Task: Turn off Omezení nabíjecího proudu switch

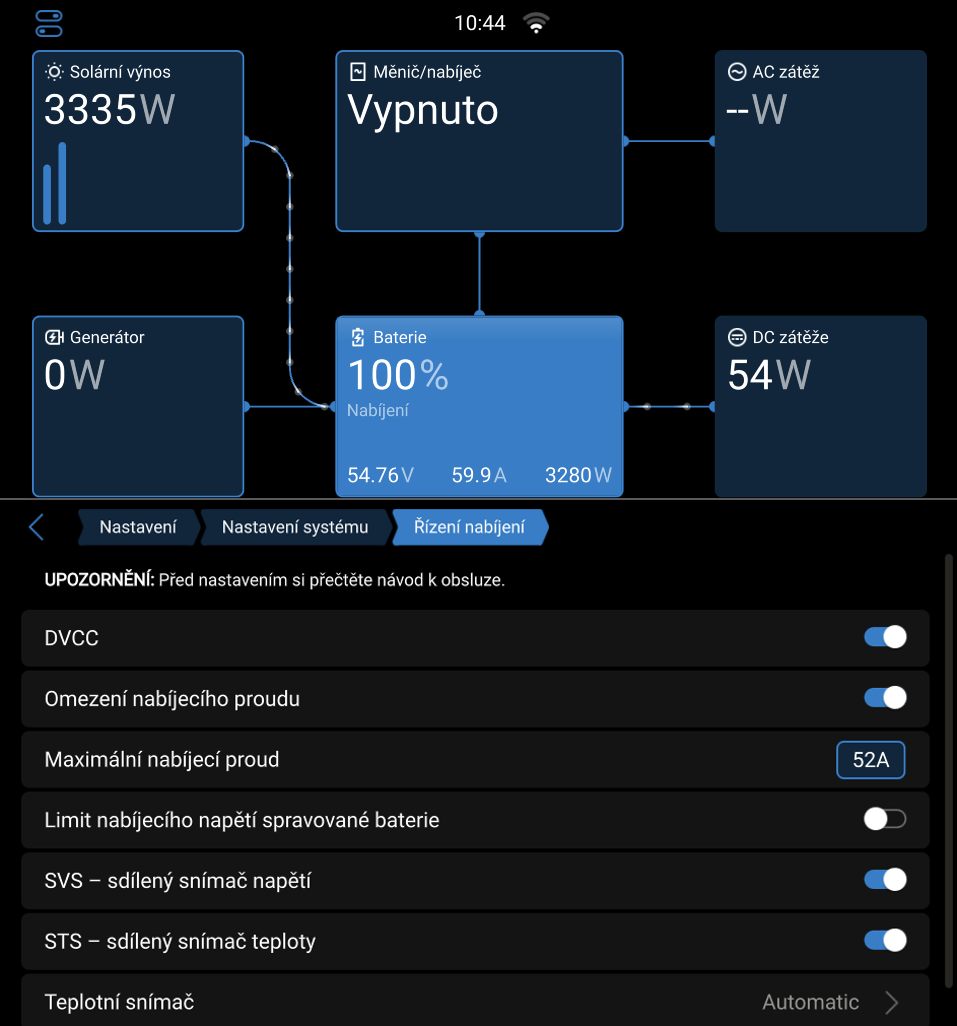Action: 885,698
